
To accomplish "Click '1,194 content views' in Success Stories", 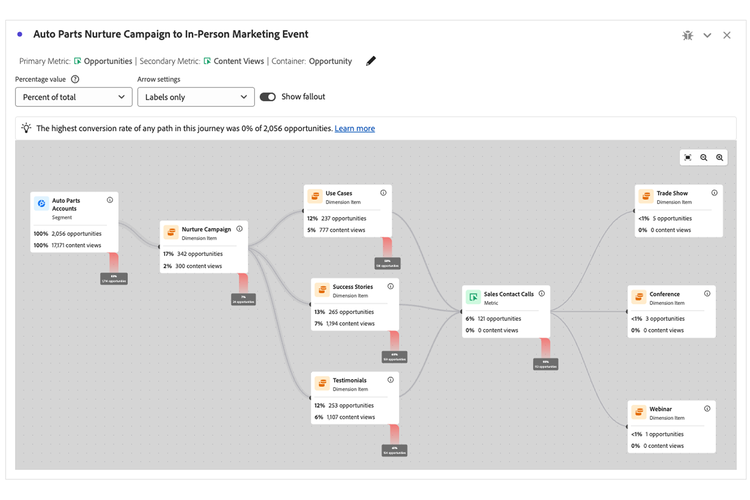I will 350,323.
